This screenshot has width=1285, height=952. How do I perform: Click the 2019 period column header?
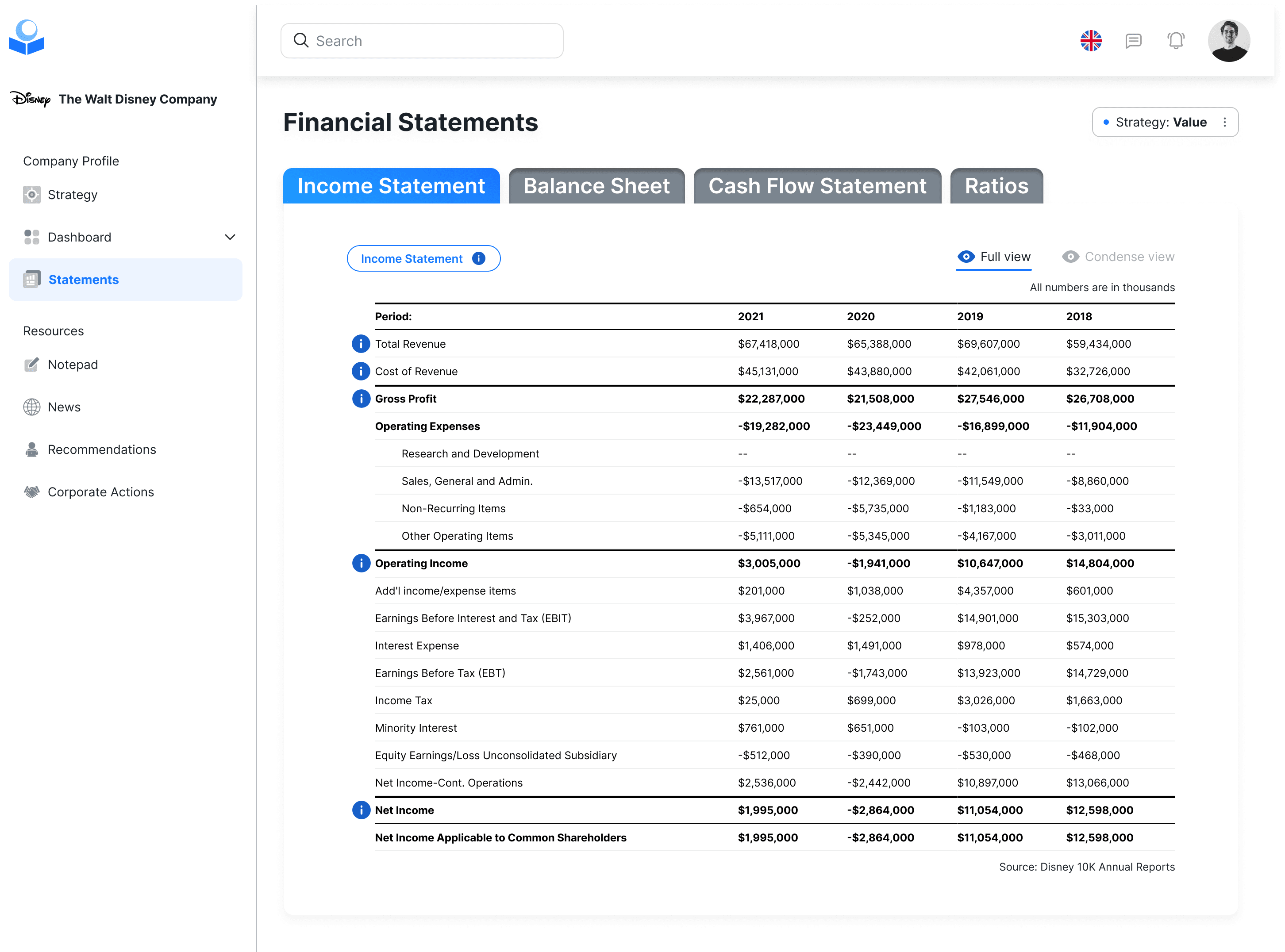point(970,317)
